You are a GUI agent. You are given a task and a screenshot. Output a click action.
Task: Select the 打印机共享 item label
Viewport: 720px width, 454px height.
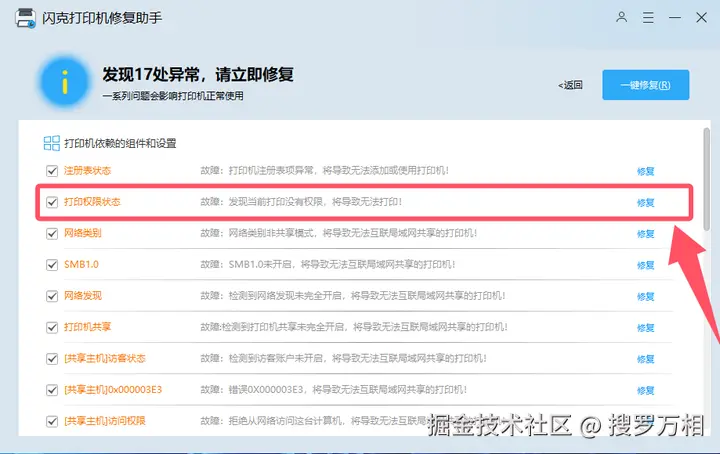coord(87,327)
